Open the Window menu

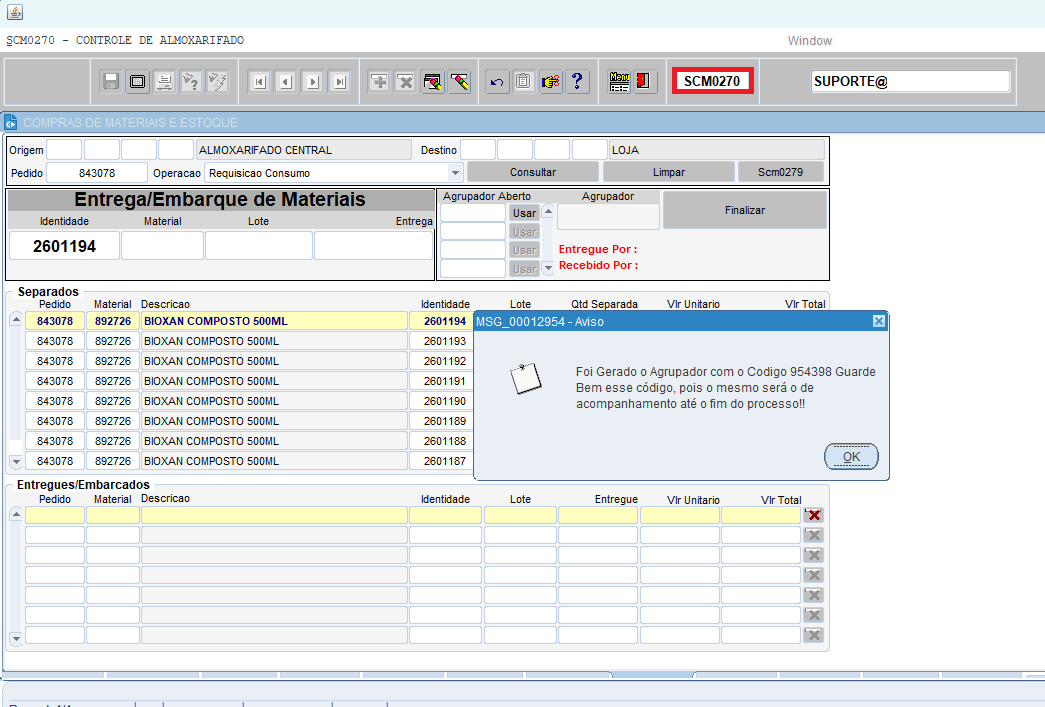pos(809,41)
